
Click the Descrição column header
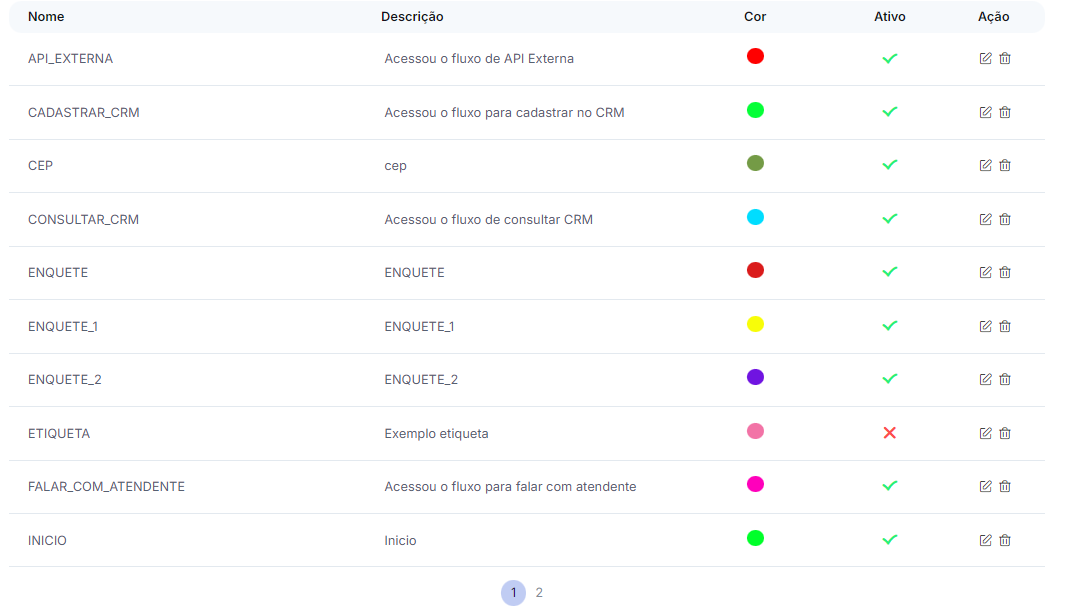point(412,17)
